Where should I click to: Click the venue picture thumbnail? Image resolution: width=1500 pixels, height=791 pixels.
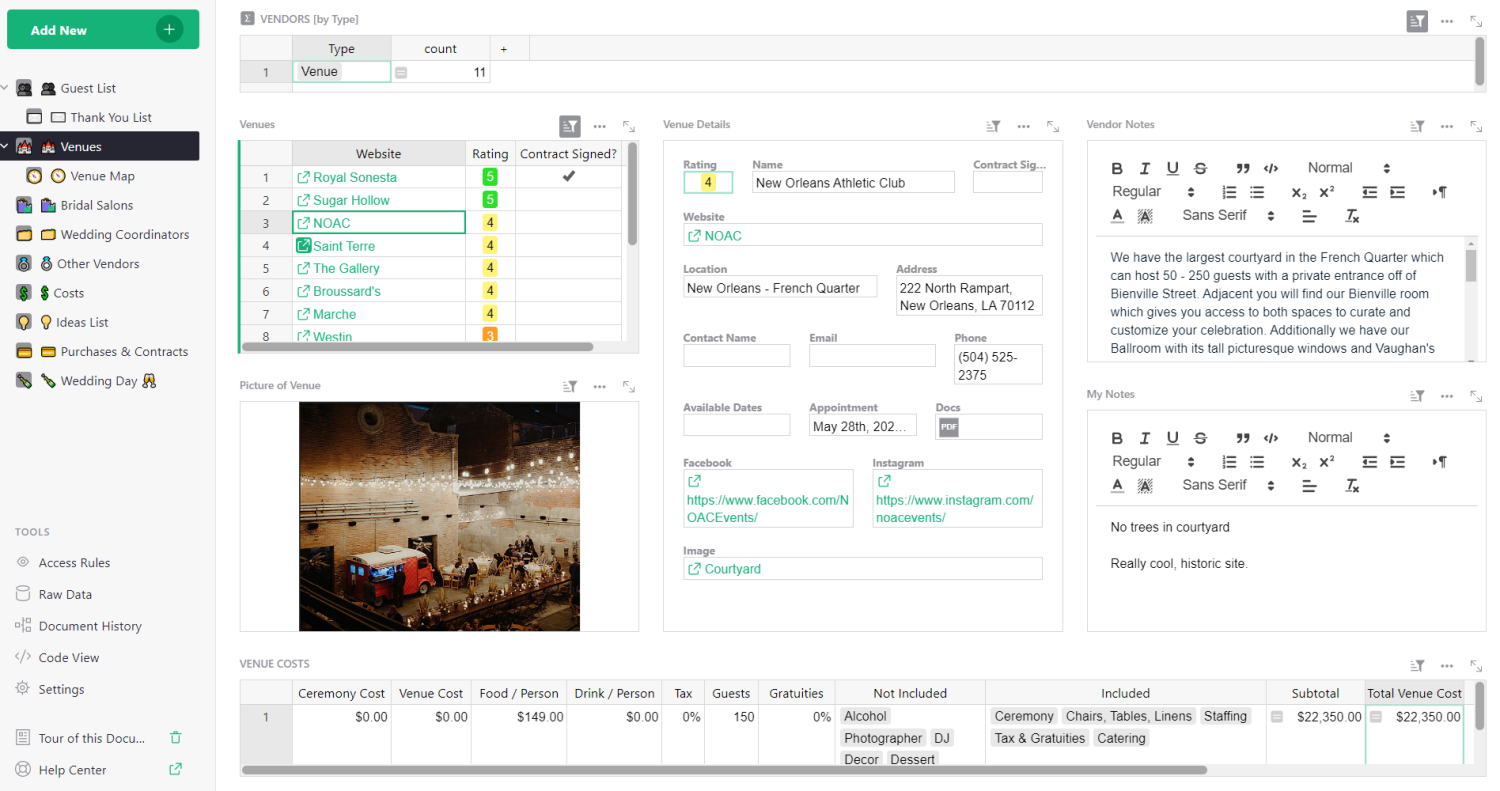[x=439, y=517]
